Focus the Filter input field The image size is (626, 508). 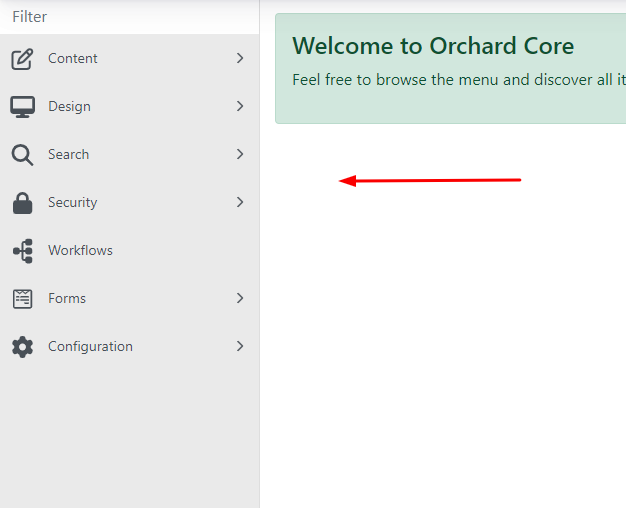pos(129,17)
